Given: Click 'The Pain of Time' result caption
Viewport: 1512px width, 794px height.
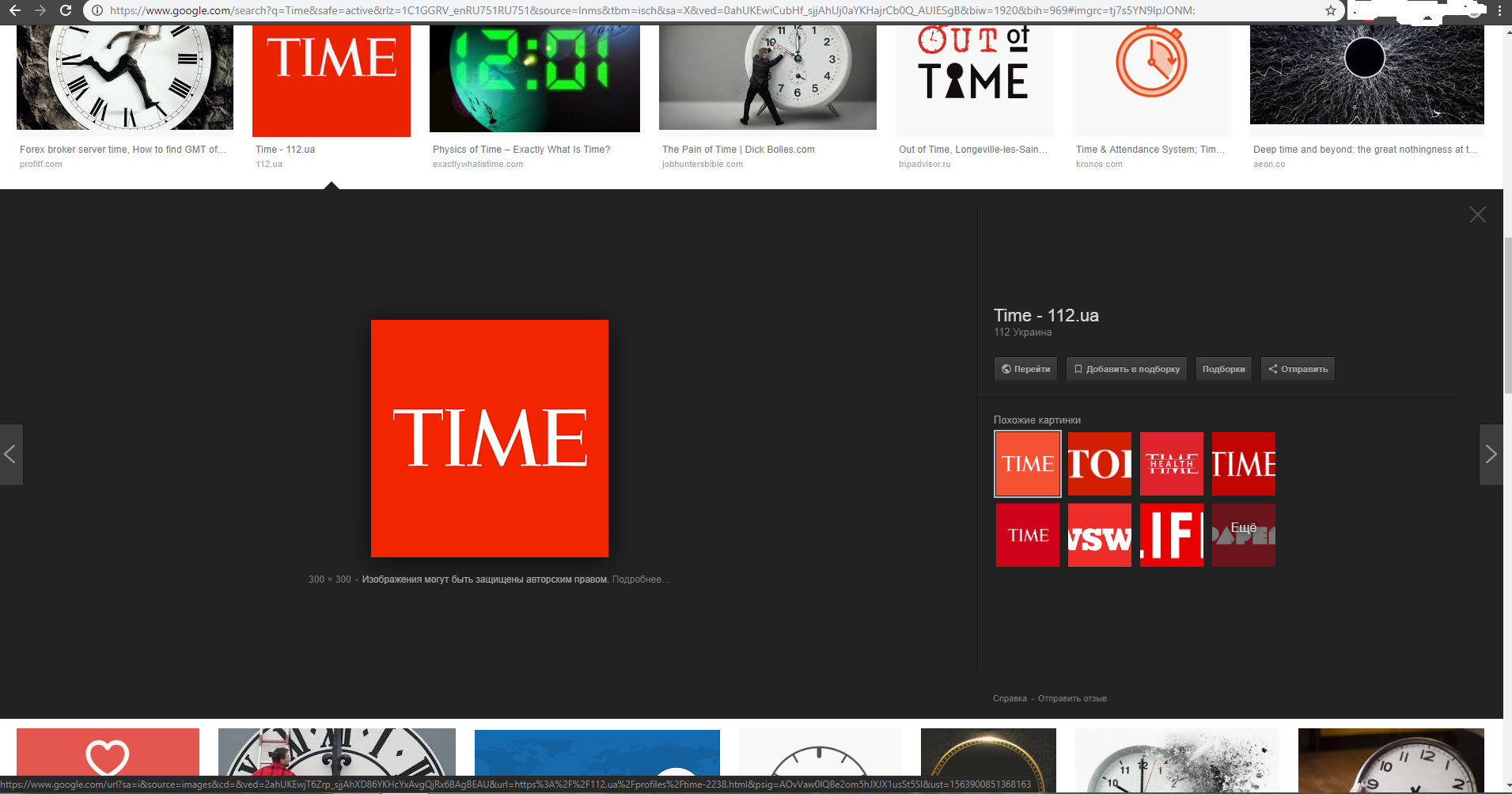Looking at the screenshot, I should [738, 150].
